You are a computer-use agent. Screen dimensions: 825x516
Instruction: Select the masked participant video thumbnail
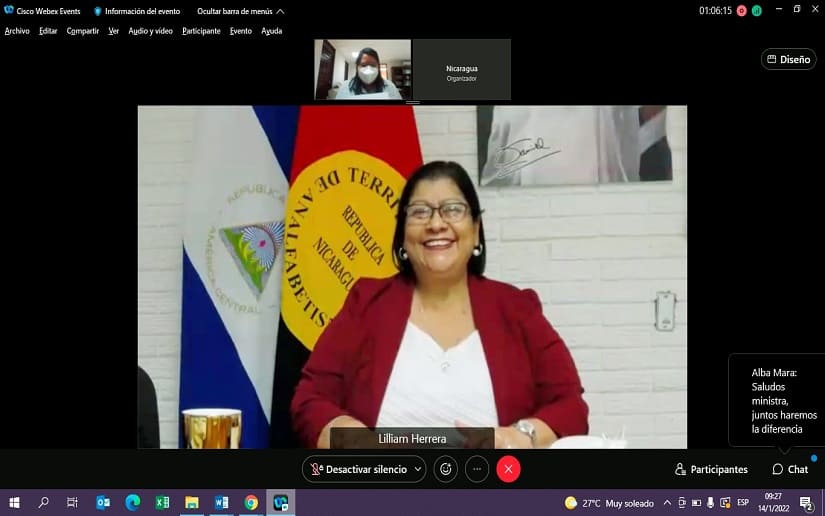pyautogui.click(x=362, y=70)
